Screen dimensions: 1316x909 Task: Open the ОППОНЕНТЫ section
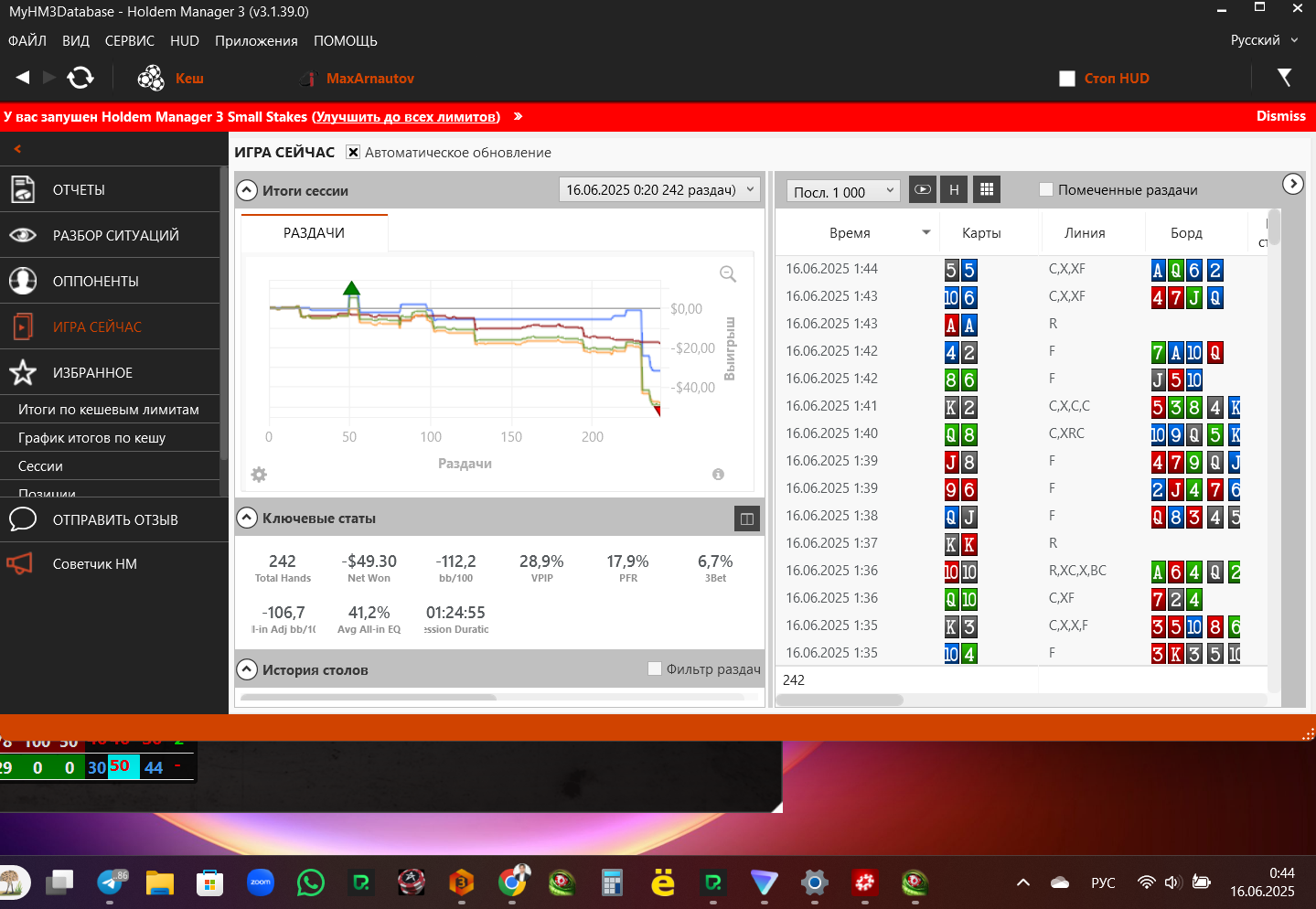pyautogui.click(x=110, y=281)
